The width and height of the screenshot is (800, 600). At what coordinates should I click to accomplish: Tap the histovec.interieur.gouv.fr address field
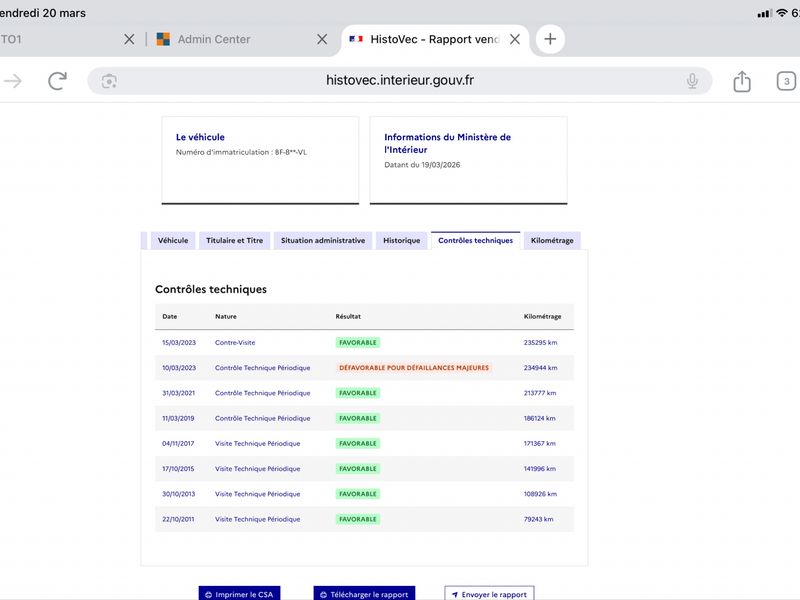[400, 81]
